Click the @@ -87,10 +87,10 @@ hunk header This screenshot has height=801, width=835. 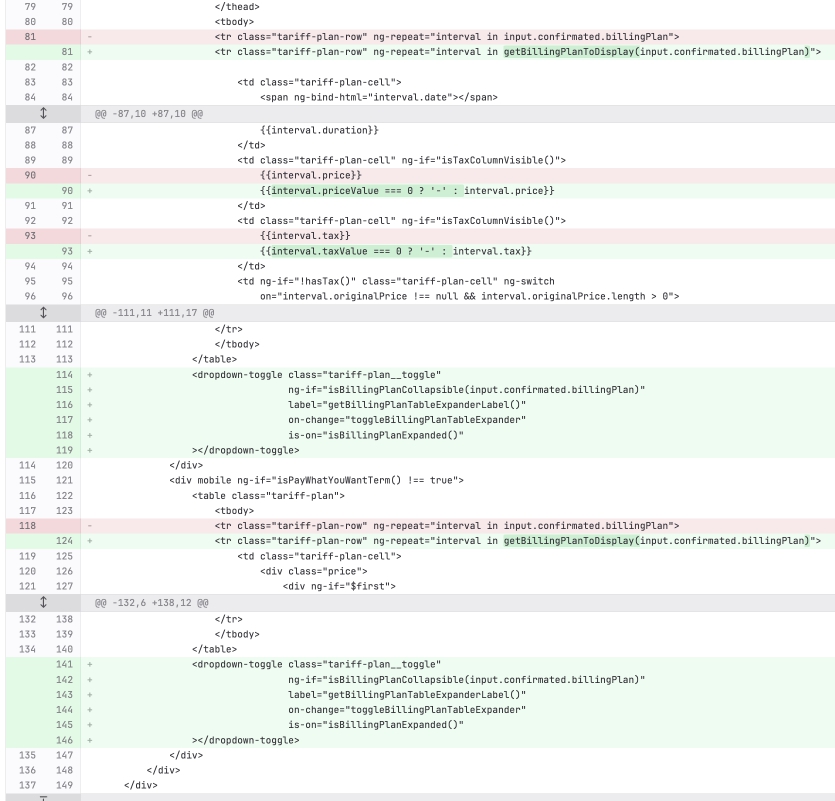click(x=149, y=114)
